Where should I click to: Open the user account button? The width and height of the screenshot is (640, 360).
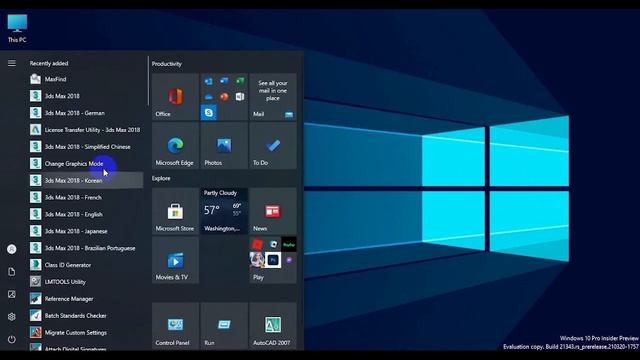coord(12,249)
